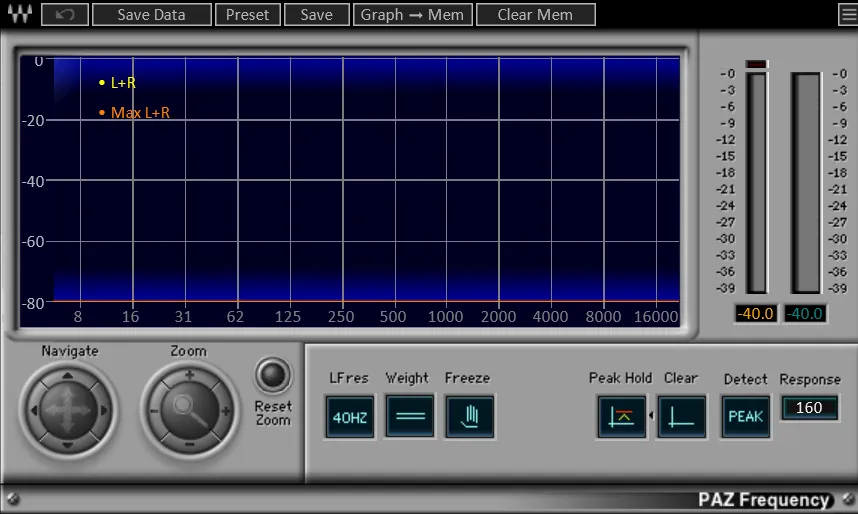Navigate down with the arrow pad
Screen dimensions: 858x514
[x=67, y=445]
